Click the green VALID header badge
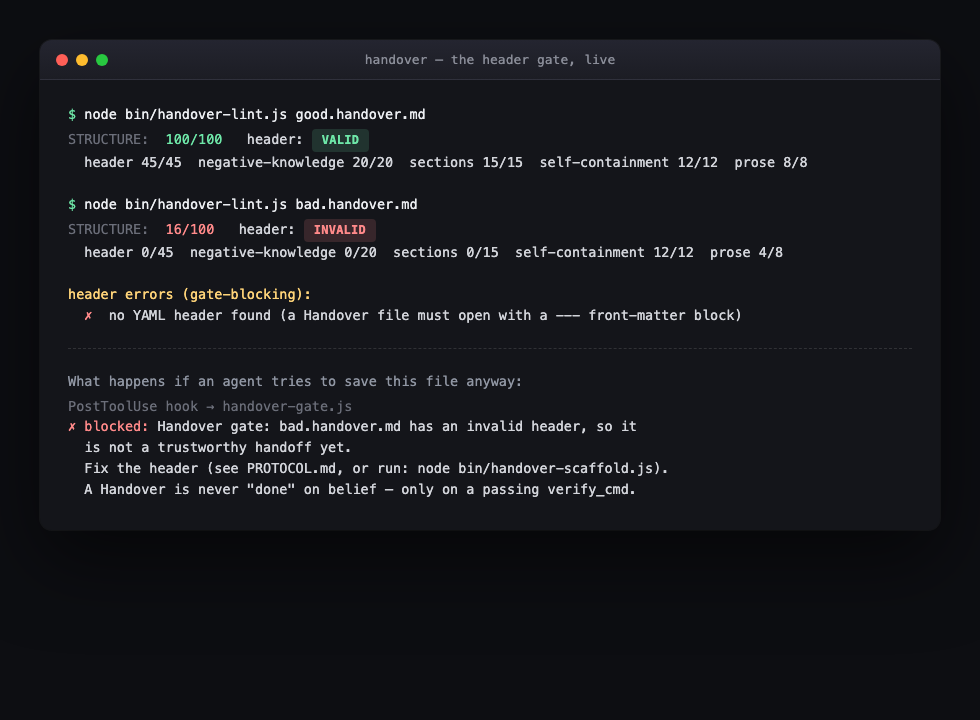The width and height of the screenshot is (980, 720). (340, 140)
